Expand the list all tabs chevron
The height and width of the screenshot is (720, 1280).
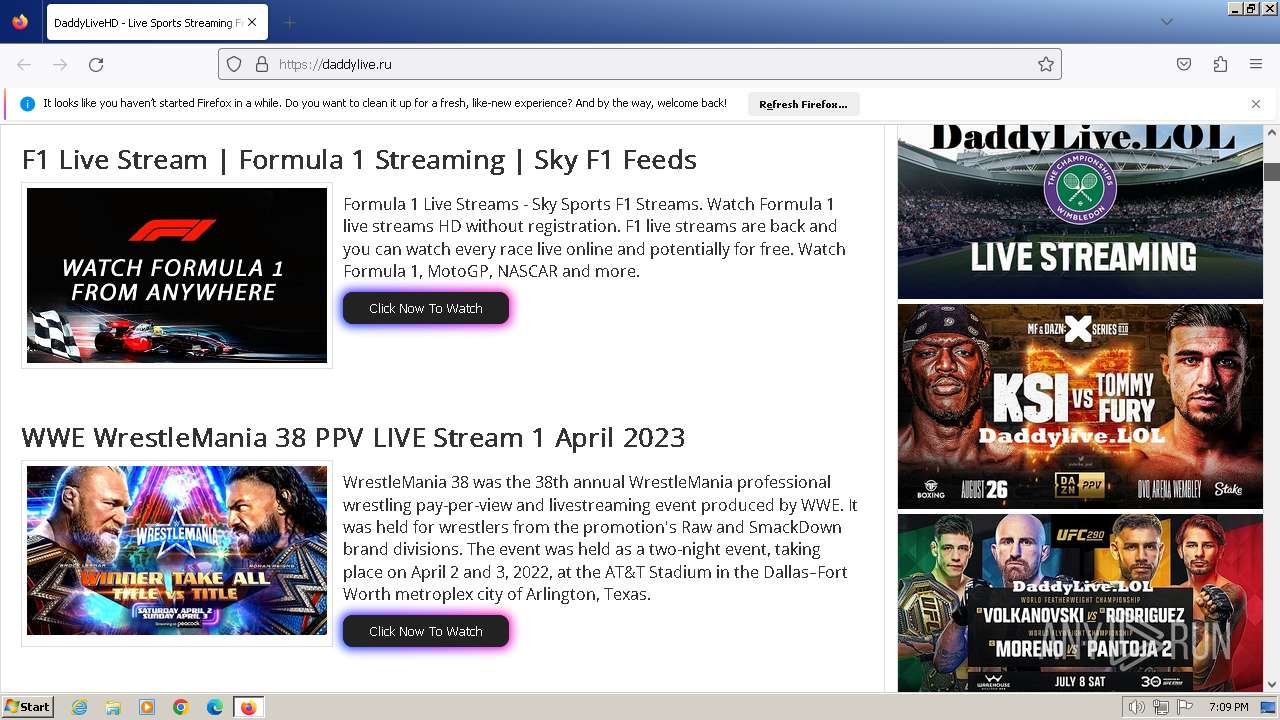(1166, 22)
